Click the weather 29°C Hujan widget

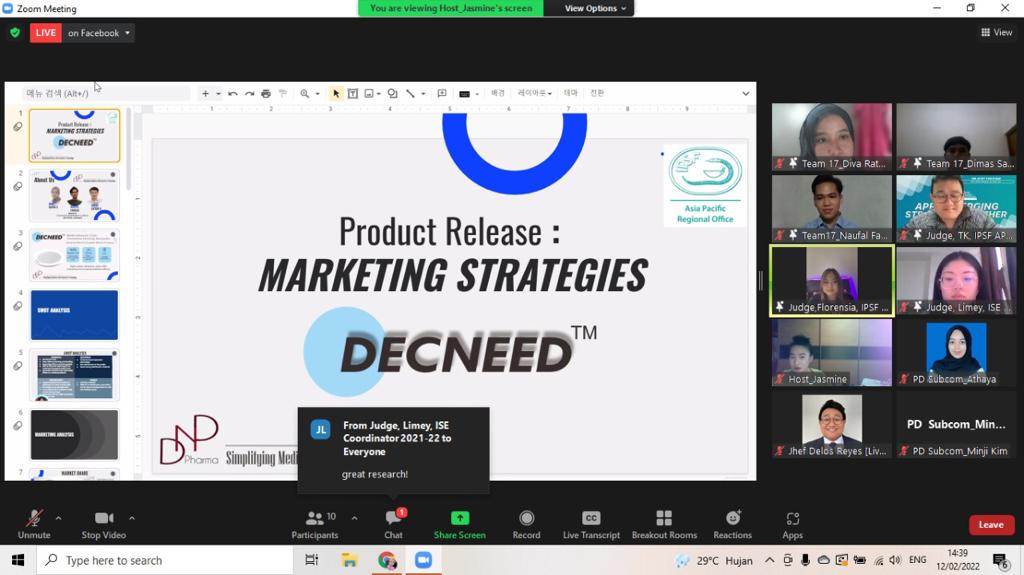(x=714, y=561)
